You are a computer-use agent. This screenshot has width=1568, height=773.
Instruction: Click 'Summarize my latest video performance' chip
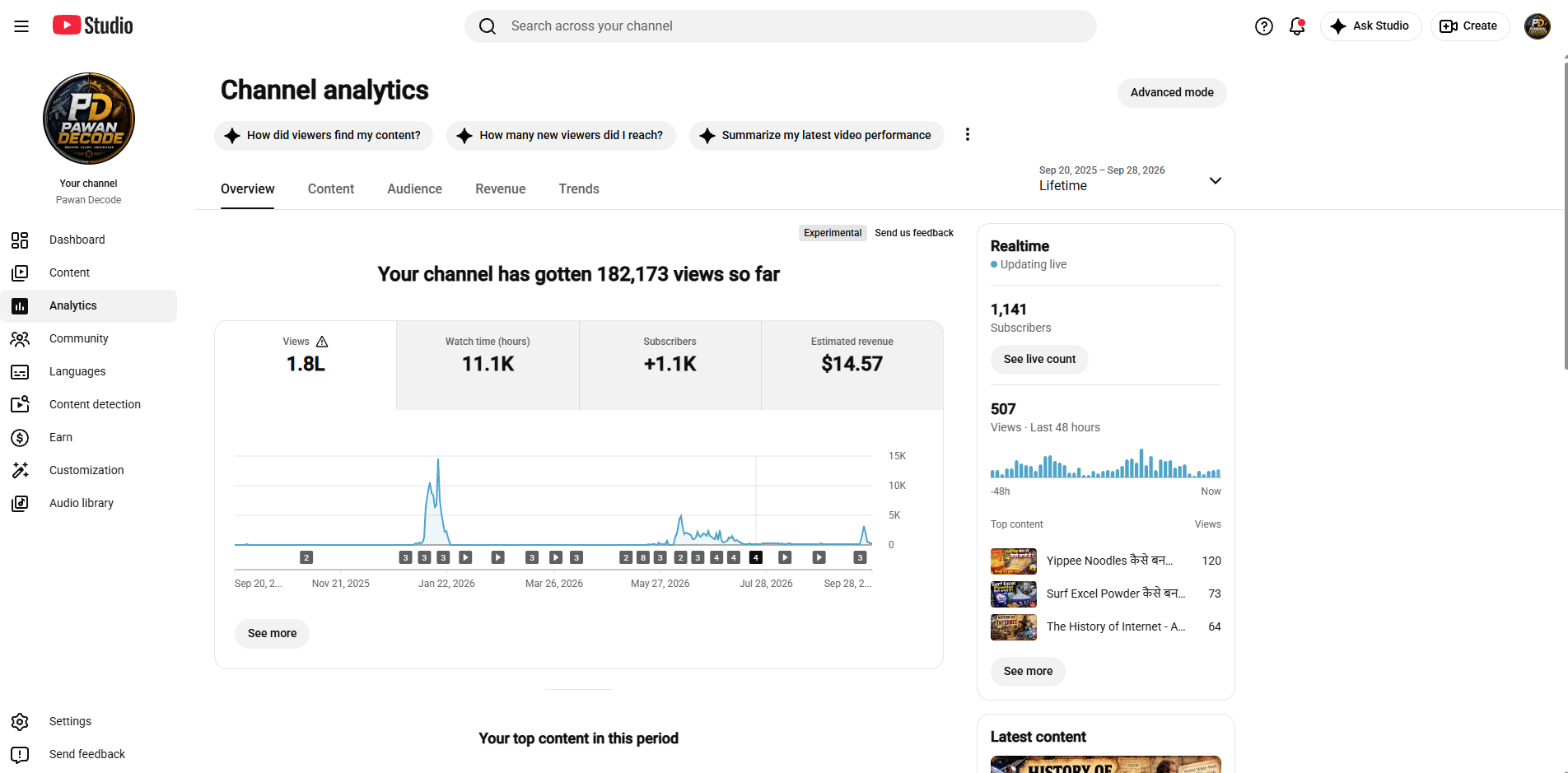tap(816, 135)
